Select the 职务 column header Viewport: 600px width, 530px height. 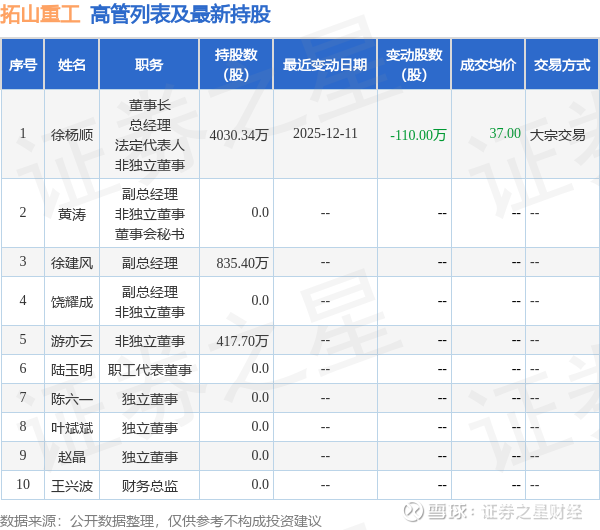pyautogui.click(x=149, y=64)
